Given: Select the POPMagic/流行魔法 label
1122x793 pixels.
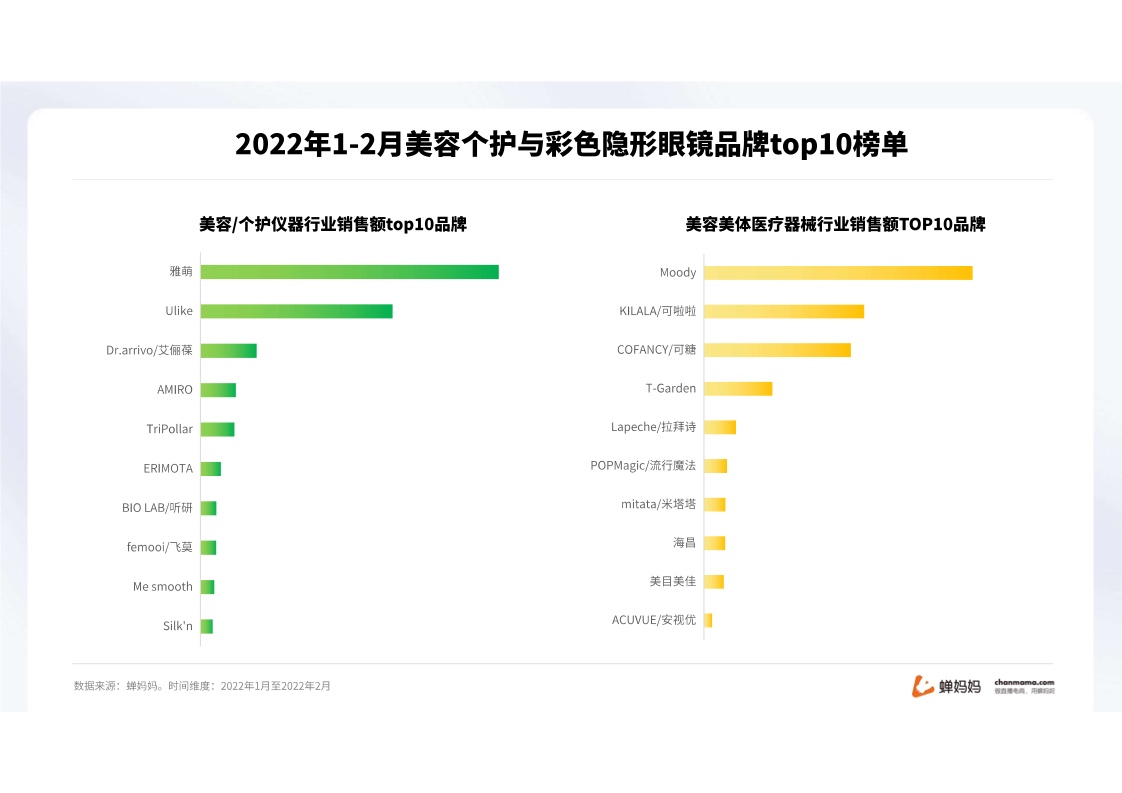Looking at the screenshot, I should (642, 466).
